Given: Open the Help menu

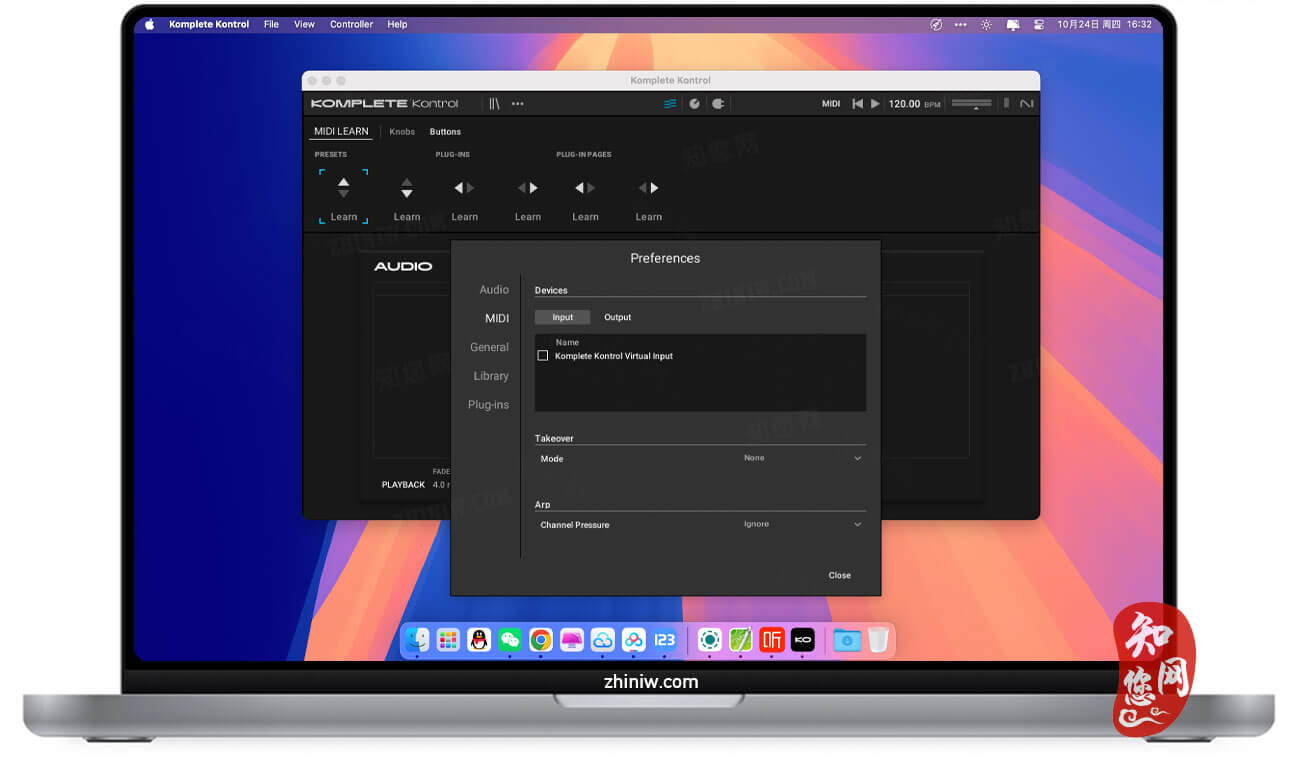Looking at the screenshot, I should 397,24.
